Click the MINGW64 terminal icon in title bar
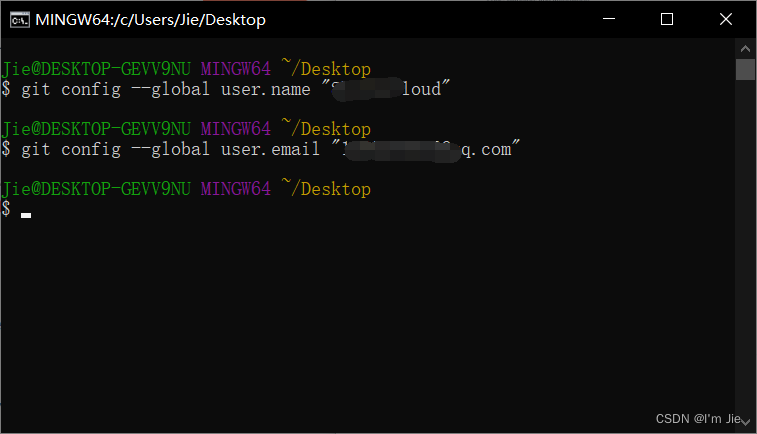Viewport: 757px width, 434px height. click(x=20, y=20)
